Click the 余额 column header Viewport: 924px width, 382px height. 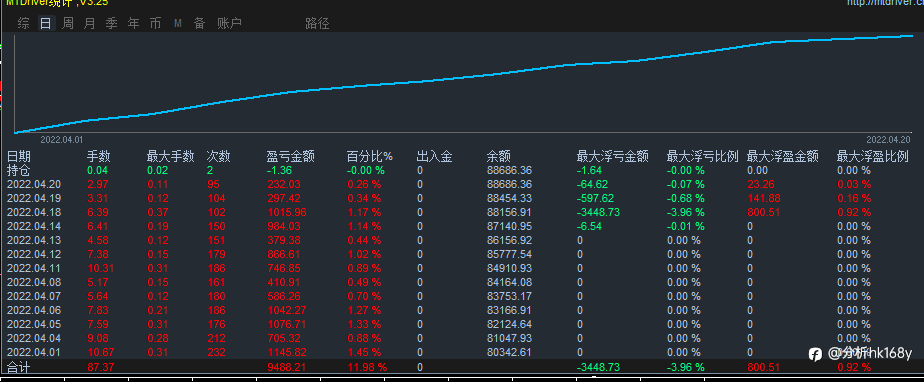coord(499,156)
